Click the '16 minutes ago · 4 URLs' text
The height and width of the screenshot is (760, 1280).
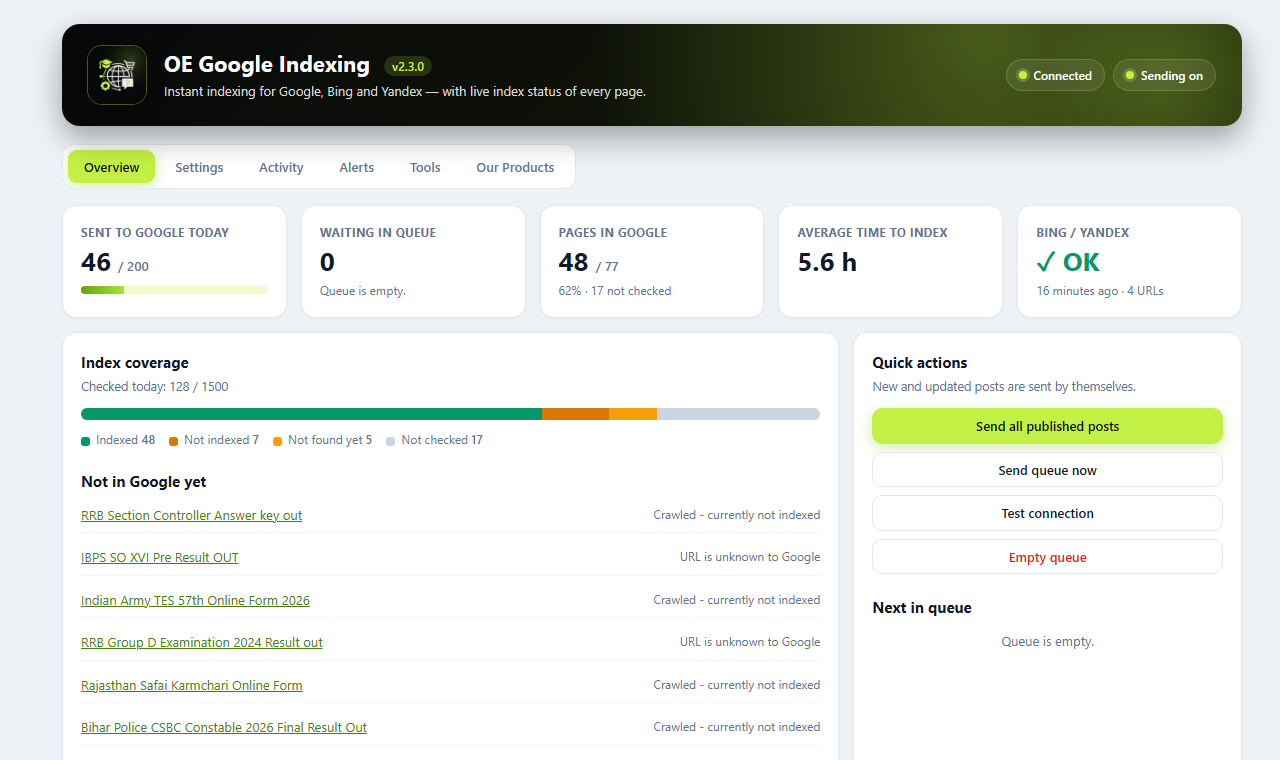pyautogui.click(x=1100, y=291)
